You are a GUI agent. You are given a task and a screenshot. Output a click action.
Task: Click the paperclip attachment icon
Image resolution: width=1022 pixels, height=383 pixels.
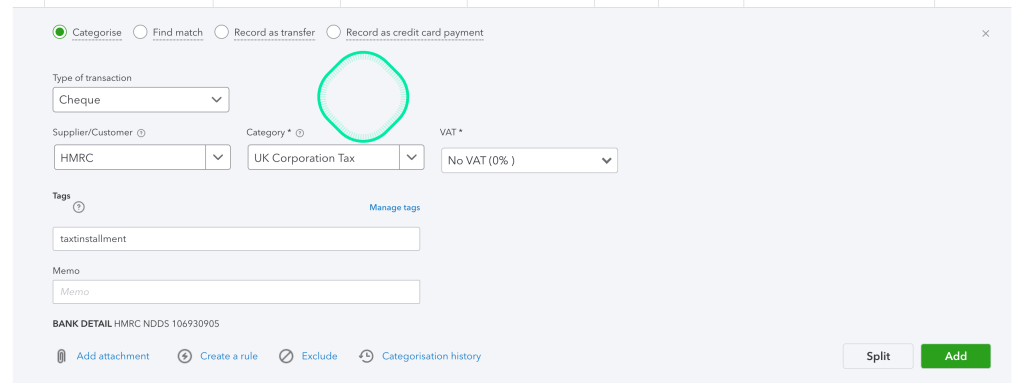(61, 356)
